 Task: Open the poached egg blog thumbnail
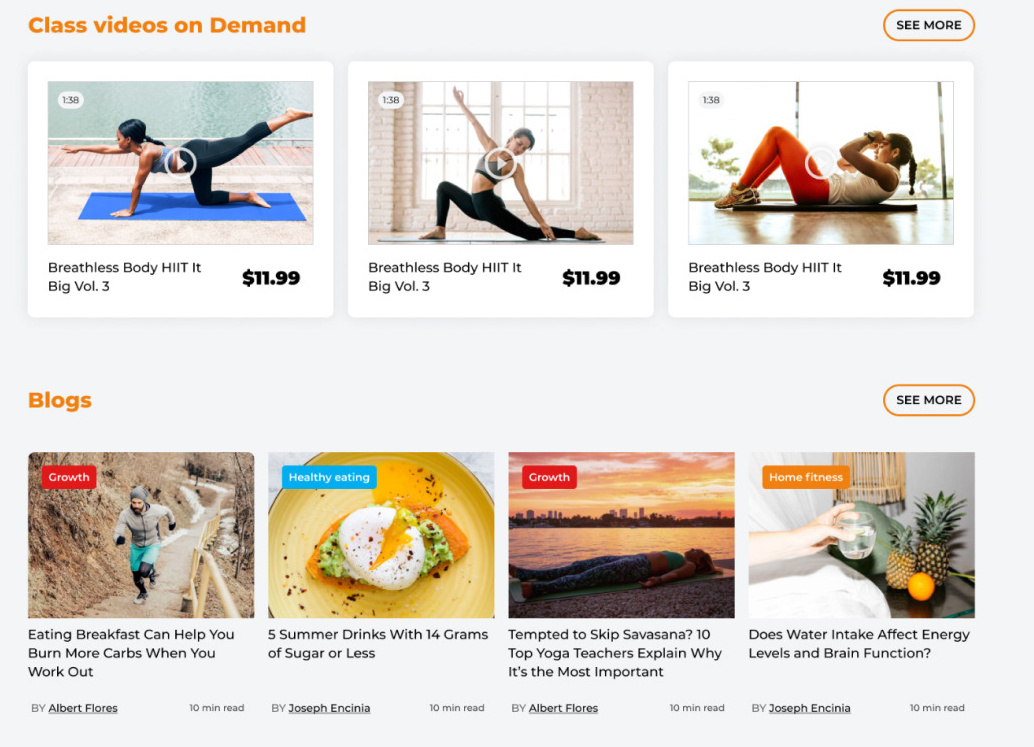381,535
